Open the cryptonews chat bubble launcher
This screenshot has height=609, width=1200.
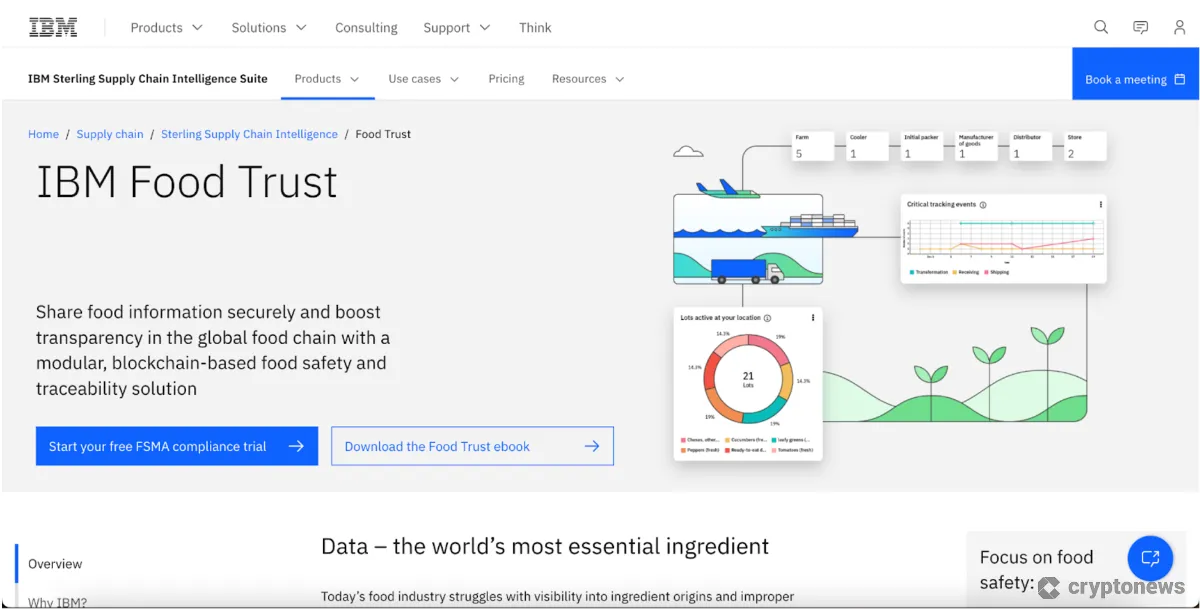point(1149,558)
